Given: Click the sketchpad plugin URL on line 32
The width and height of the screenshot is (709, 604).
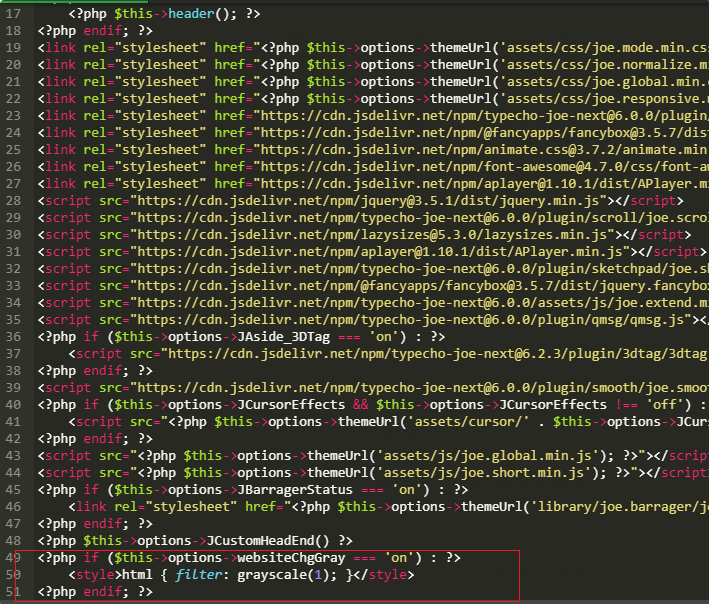Looking at the screenshot, I should 423,269.
